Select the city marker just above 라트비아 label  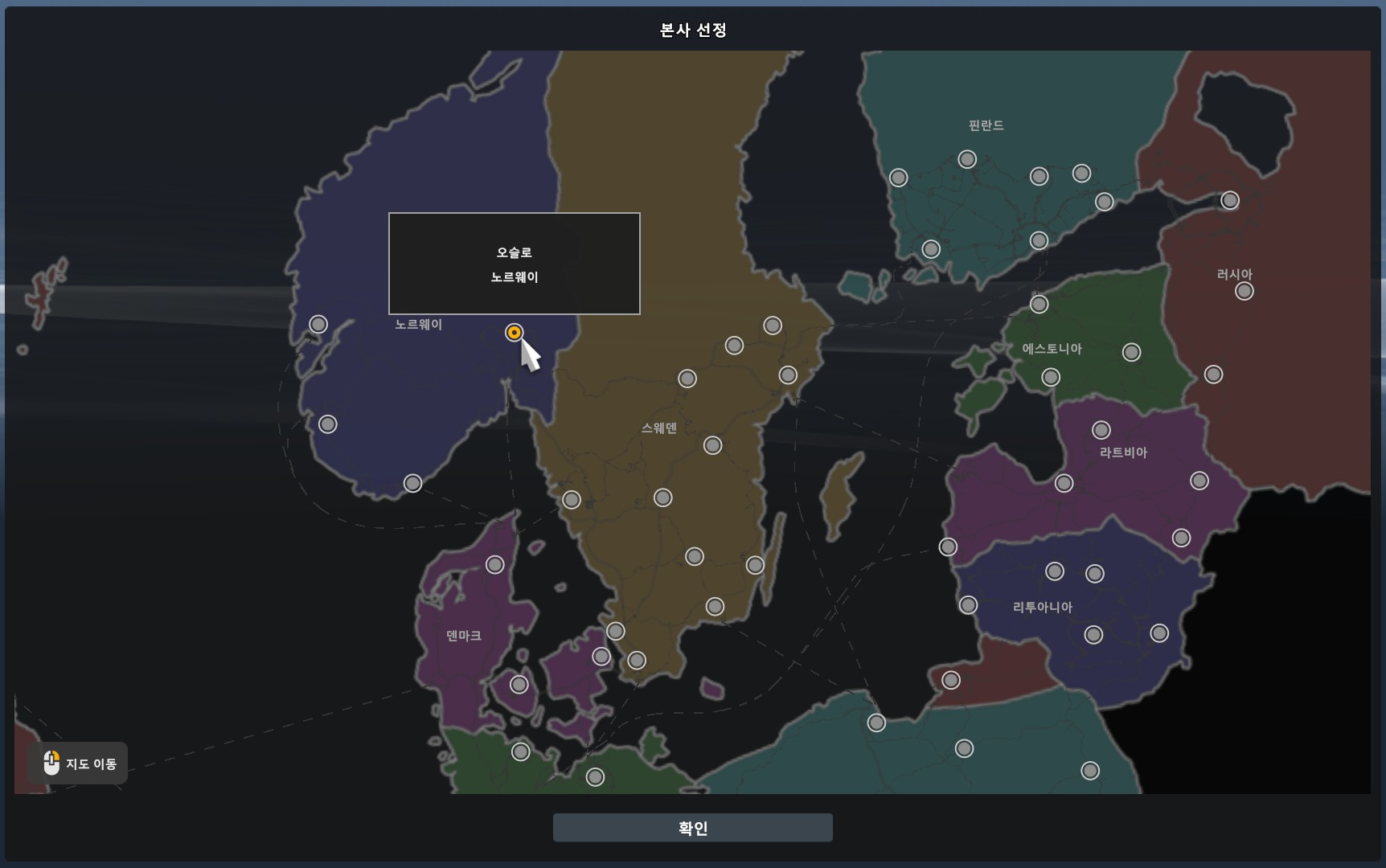[1101, 430]
